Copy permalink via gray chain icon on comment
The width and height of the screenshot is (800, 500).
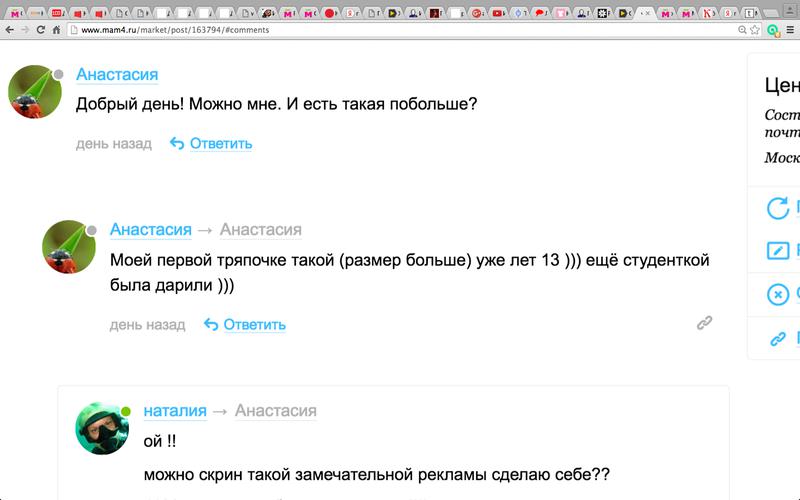pos(704,323)
